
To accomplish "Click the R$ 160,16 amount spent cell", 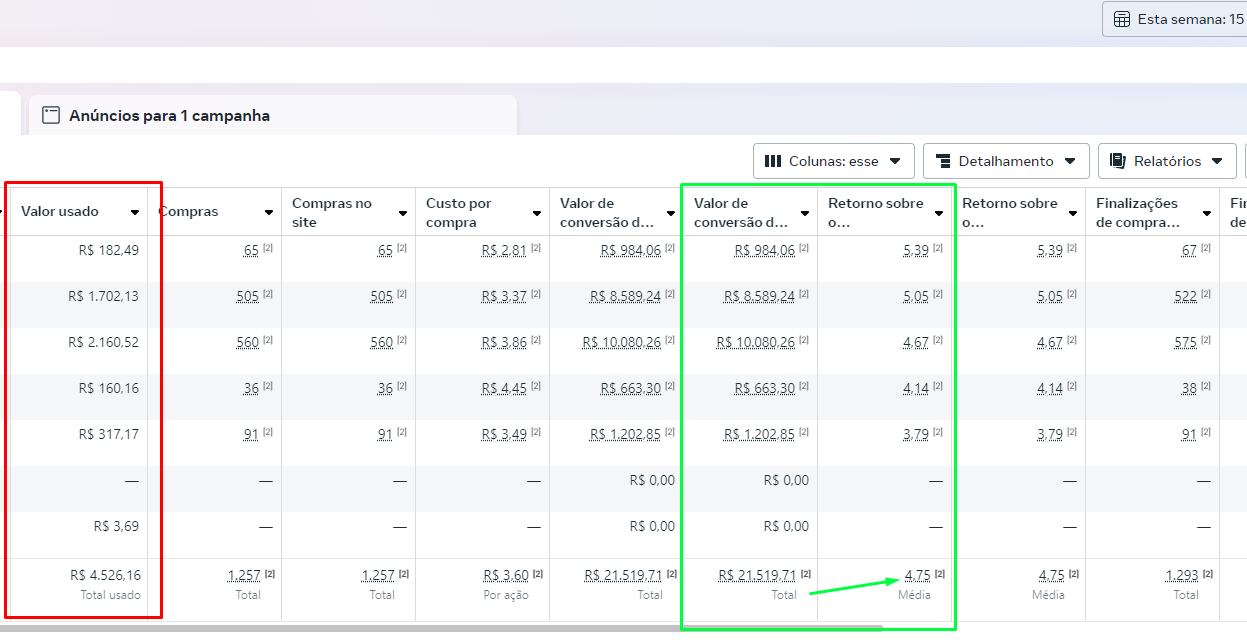I will point(109,388).
